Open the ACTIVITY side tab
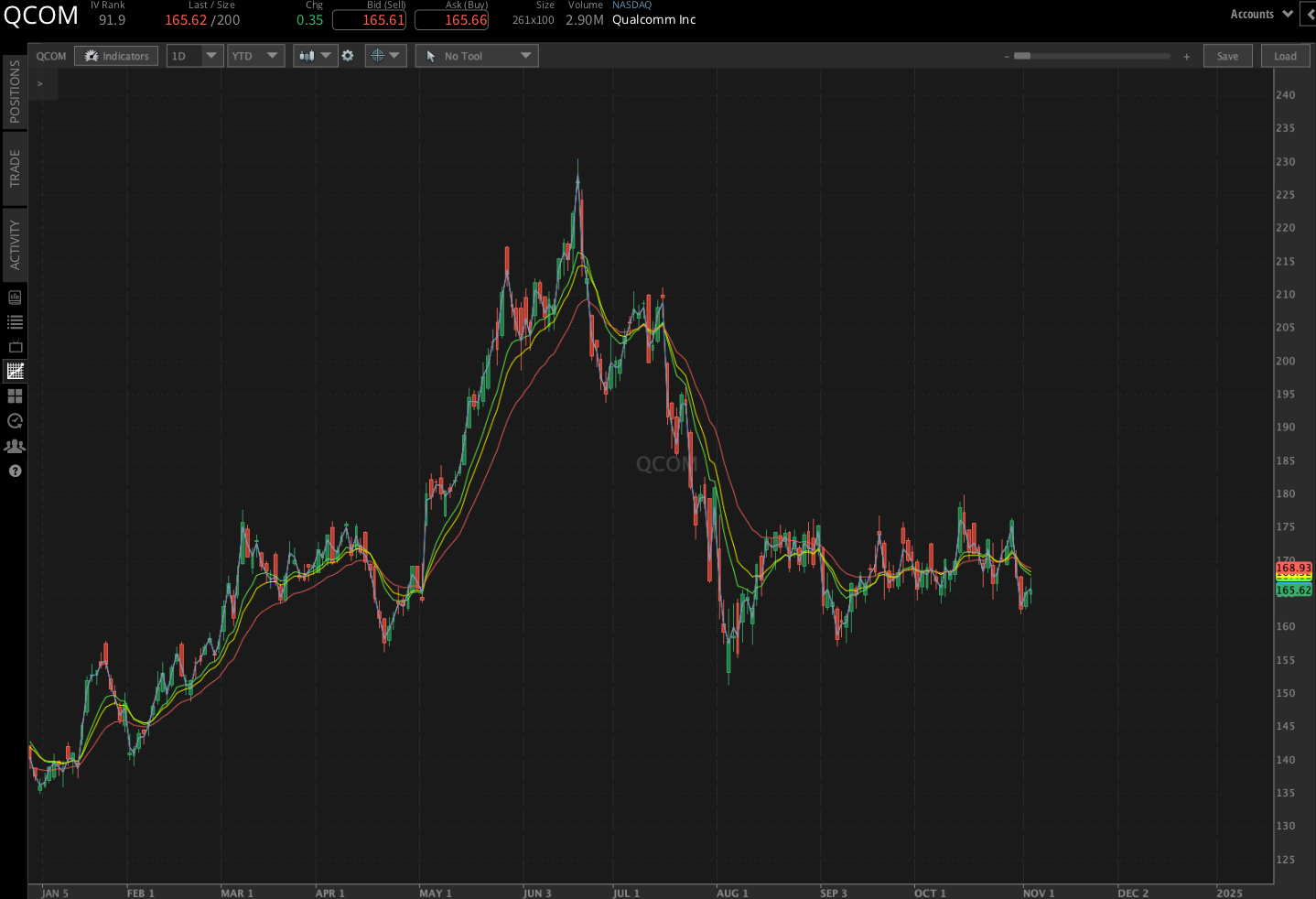Screen dimensions: 1316x899 point(15,244)
